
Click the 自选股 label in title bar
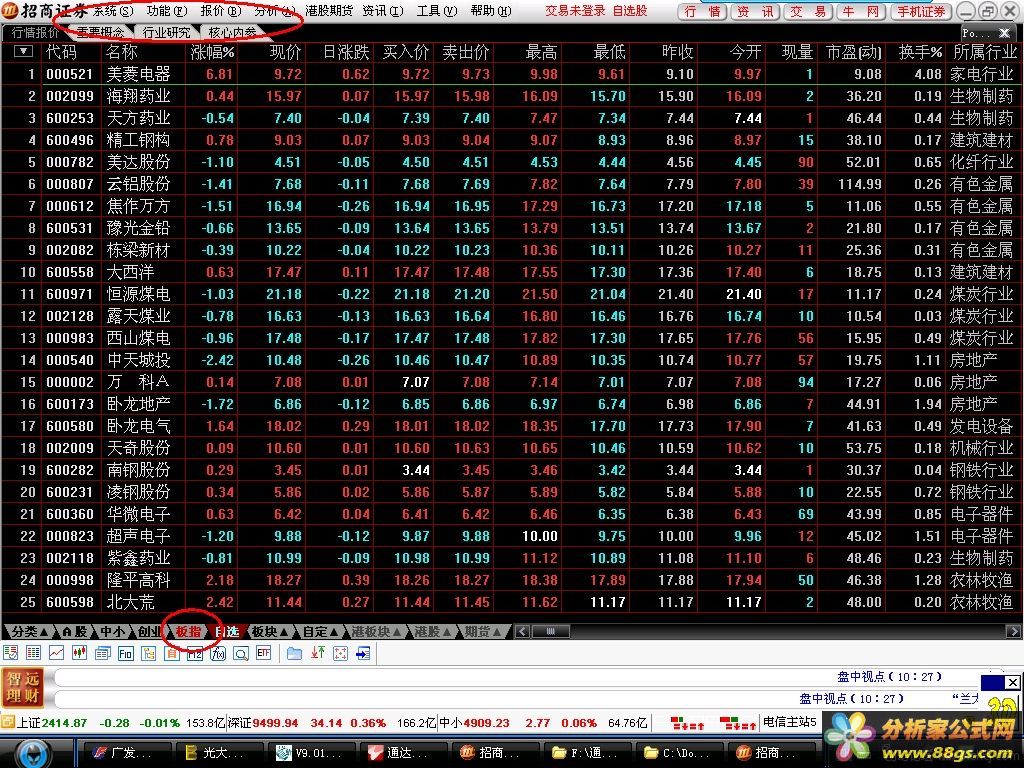point(630,11)
